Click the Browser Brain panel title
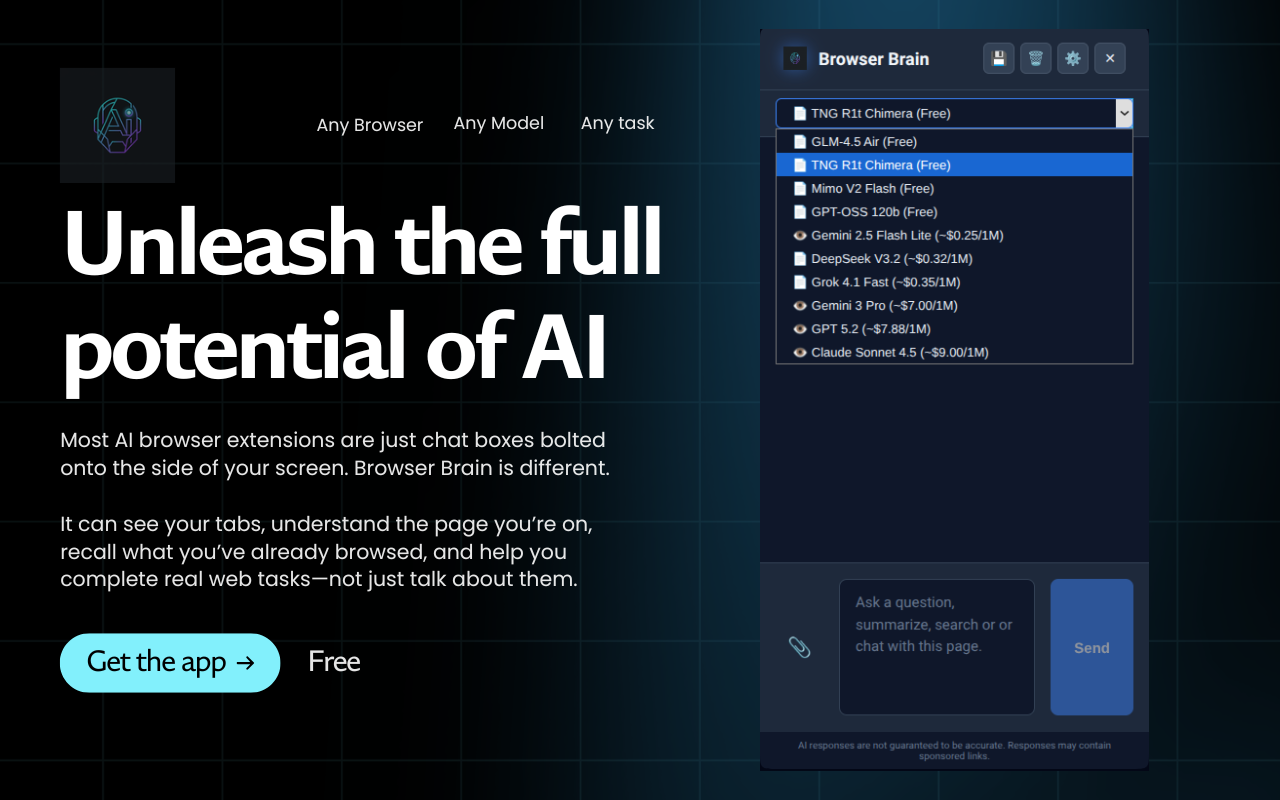The image size is (1280, 800). coord(873,59)
